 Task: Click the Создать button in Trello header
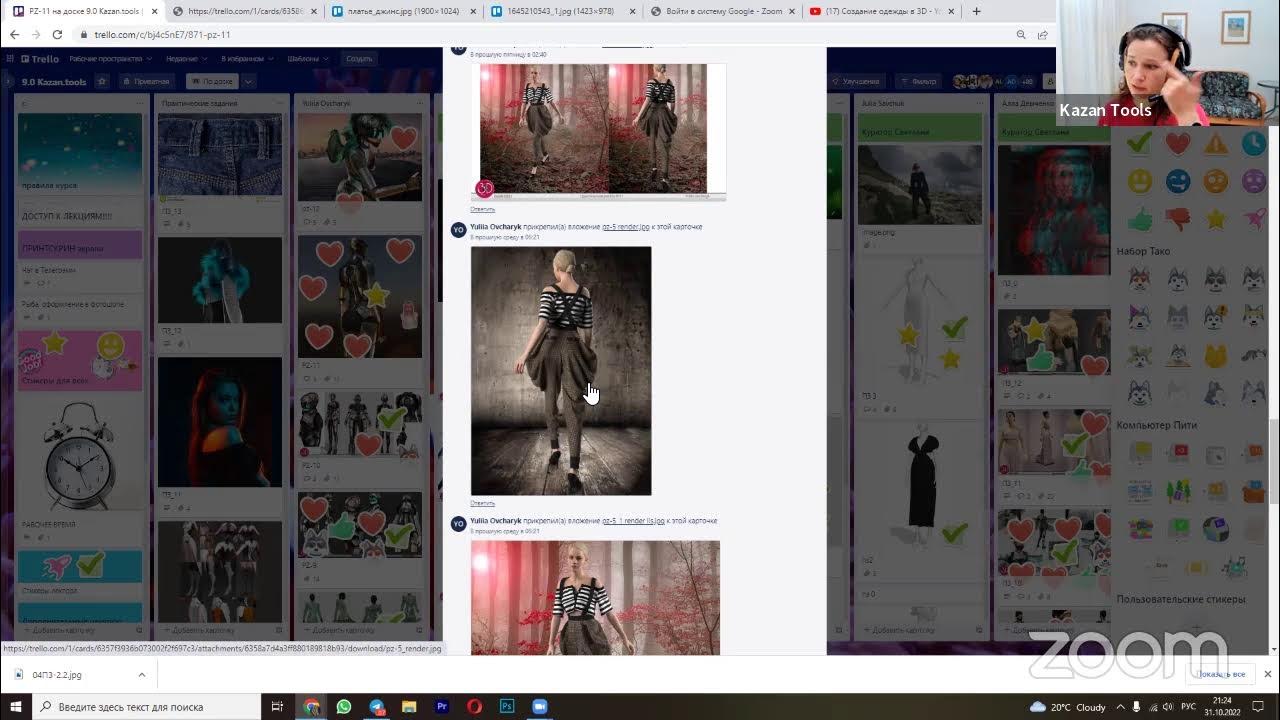(x=359, y=59)
